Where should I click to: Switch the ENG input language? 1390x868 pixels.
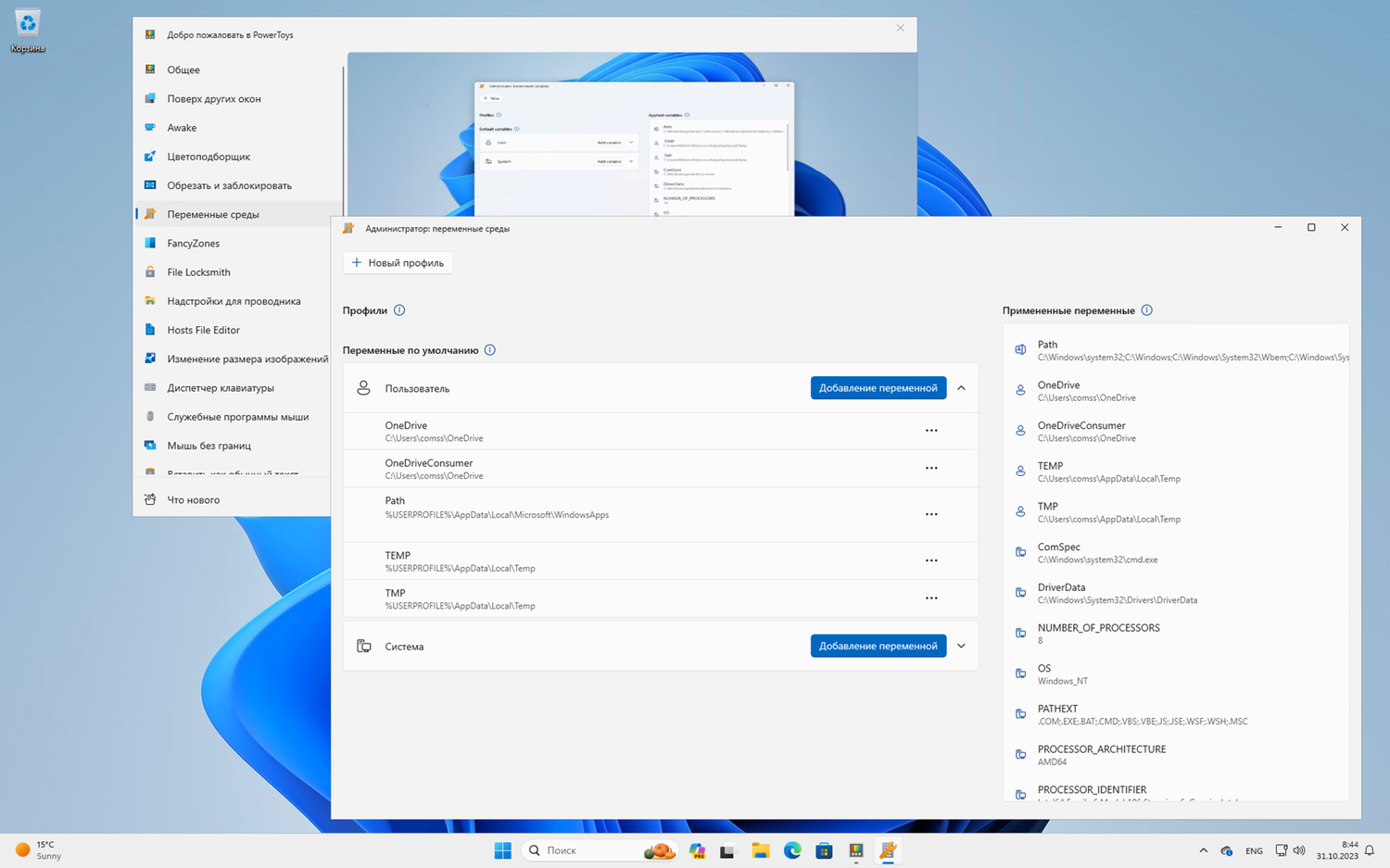click(1254, 850)
